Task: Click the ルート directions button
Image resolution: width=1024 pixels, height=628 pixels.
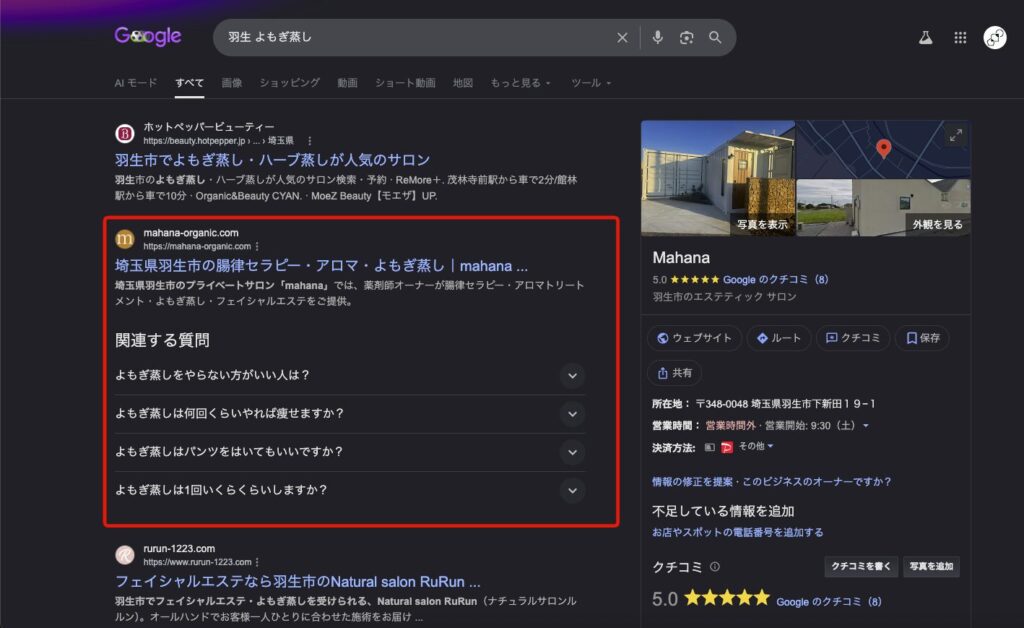Action: pos(778,338)
